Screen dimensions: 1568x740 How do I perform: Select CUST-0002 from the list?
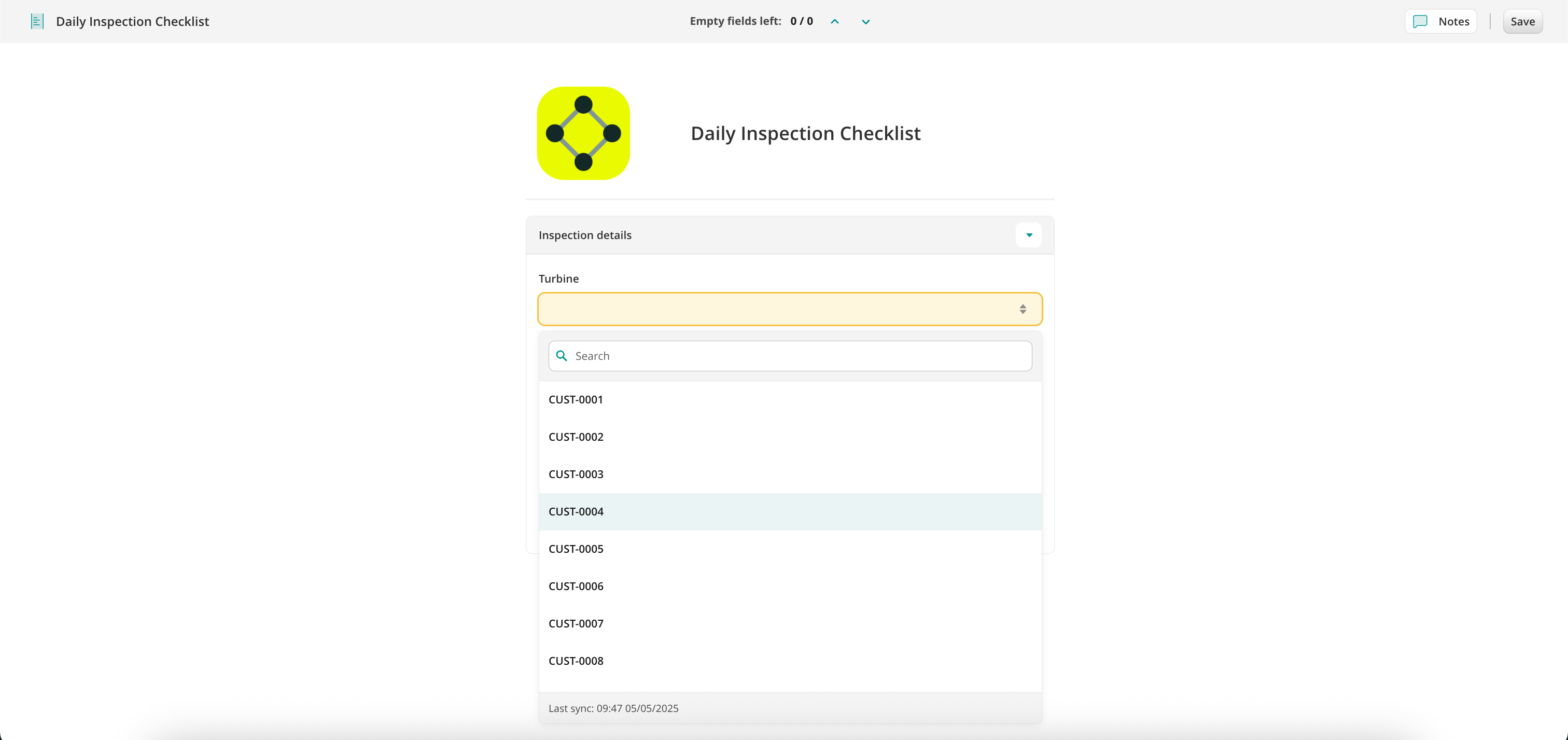(575, 437)
